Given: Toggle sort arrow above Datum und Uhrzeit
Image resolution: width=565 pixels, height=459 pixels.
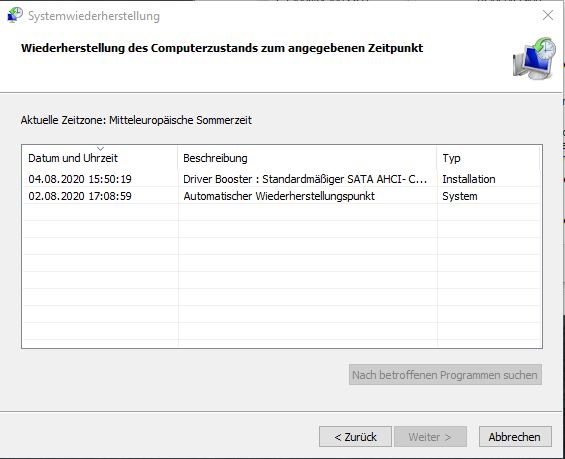Looking at the screenshot, I should [x=101, y=148].
